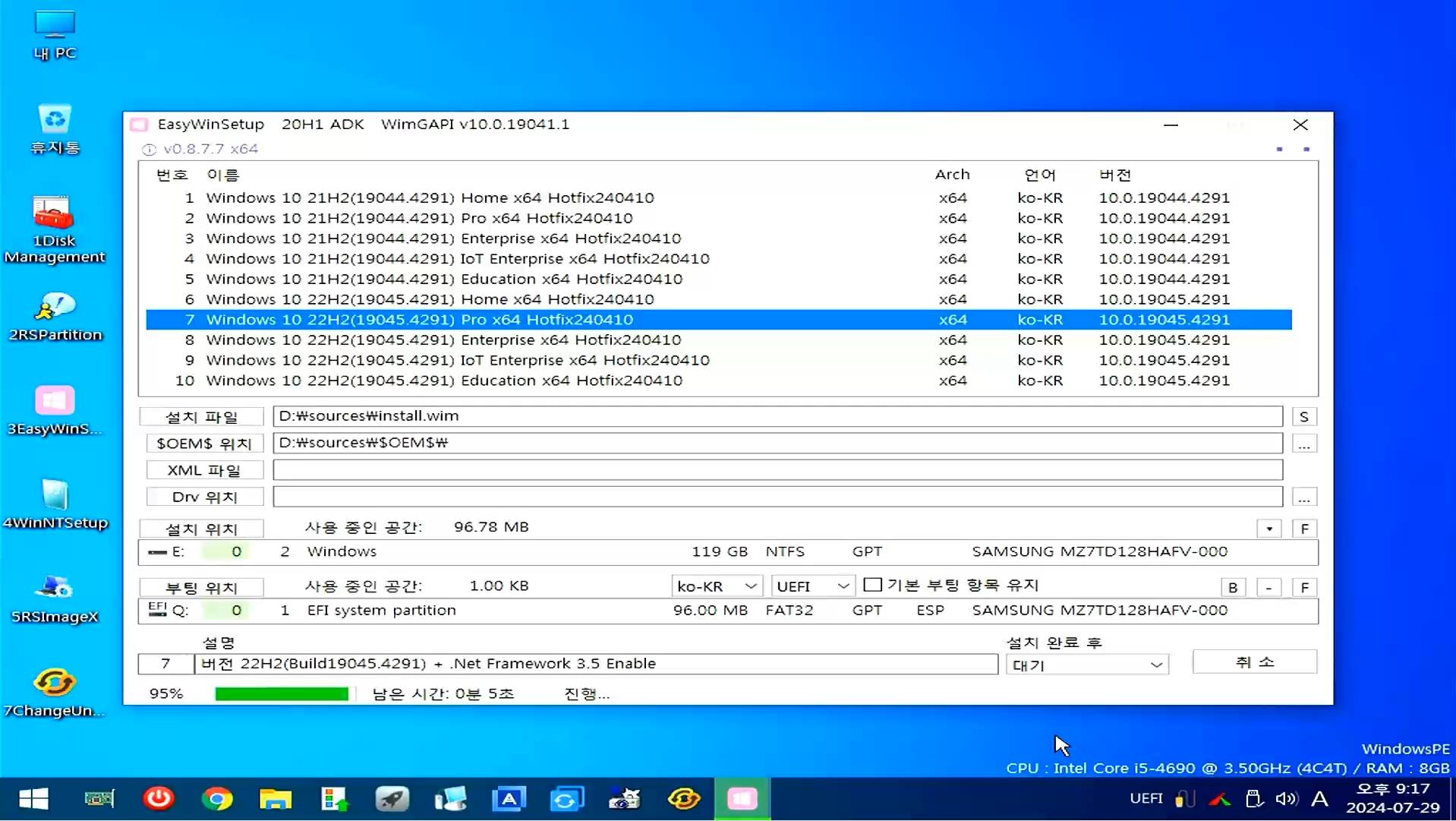
Task: Click the Drv 위치 label button
Action: coord(204,497)
